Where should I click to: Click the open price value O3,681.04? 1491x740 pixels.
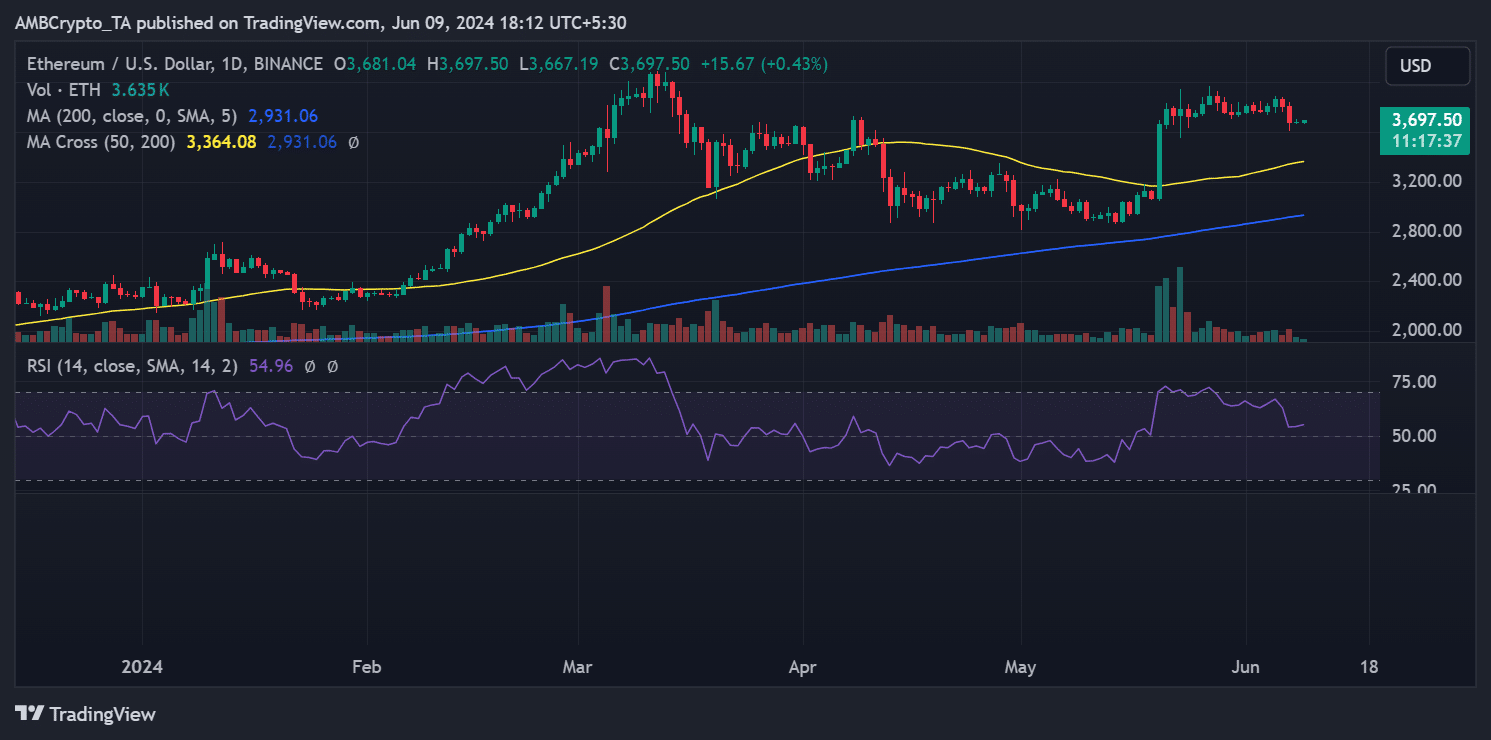coord(376,64)
